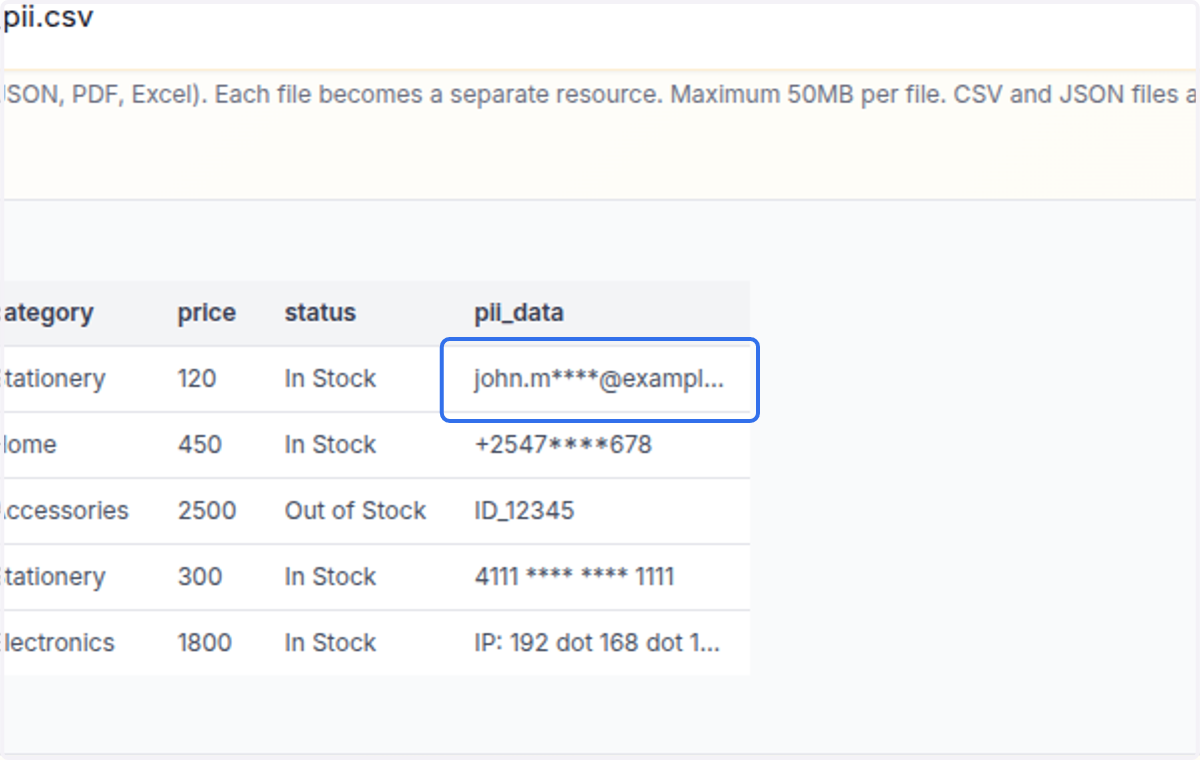1200x760 pixels.
Task: Click the price value 120
Action: point(197,379)
